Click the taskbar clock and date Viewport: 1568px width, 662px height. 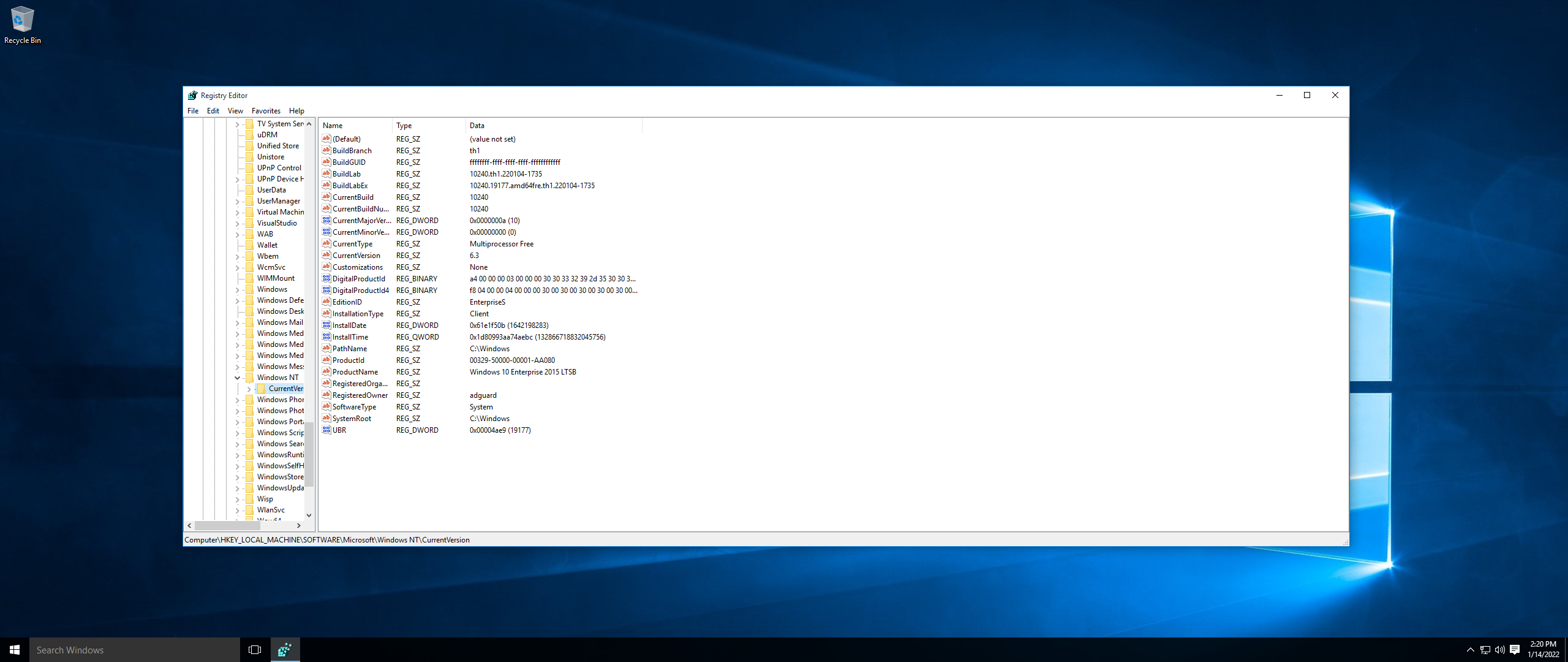(1543, 650)
